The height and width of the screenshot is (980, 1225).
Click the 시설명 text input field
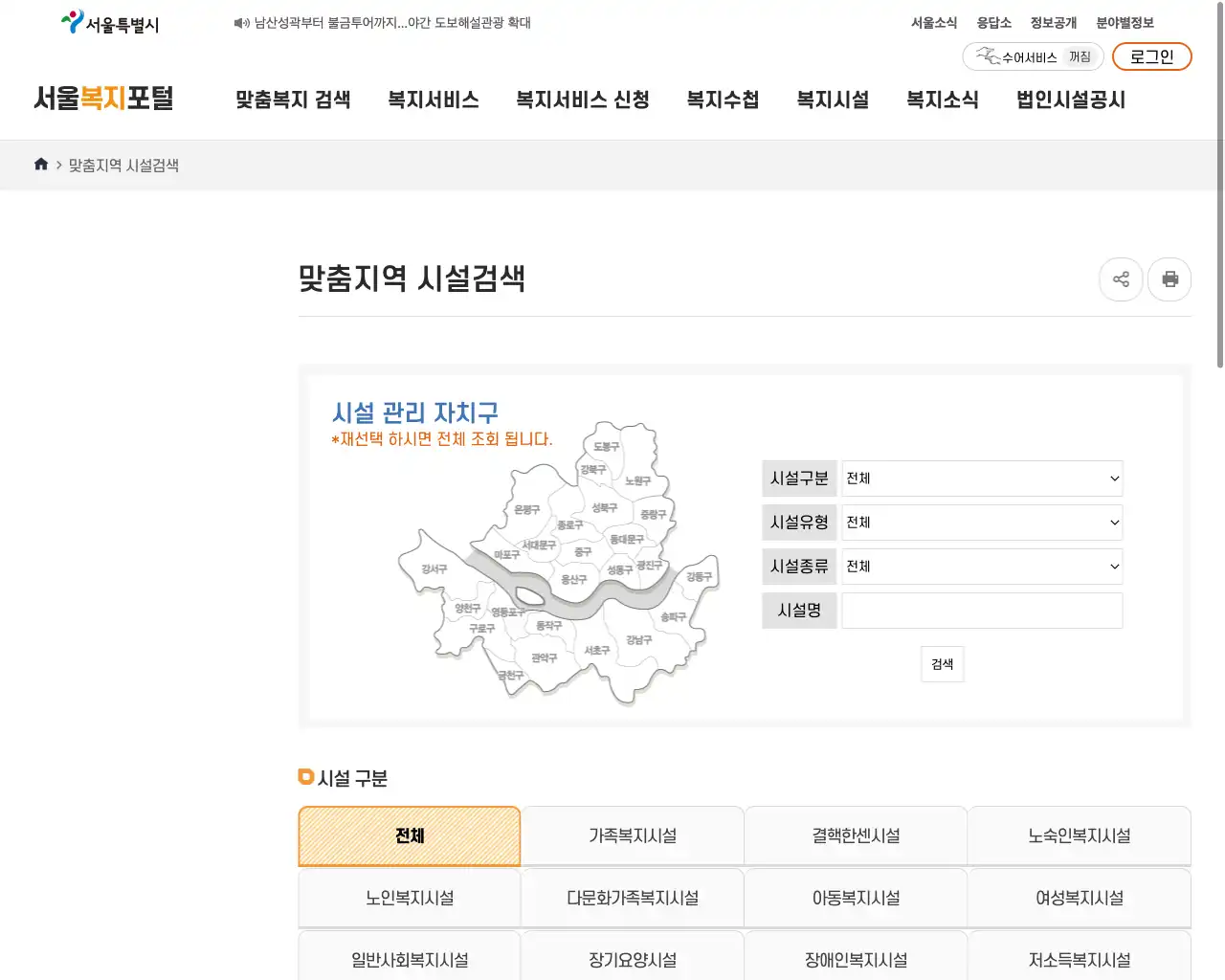[x=982, y=611]
